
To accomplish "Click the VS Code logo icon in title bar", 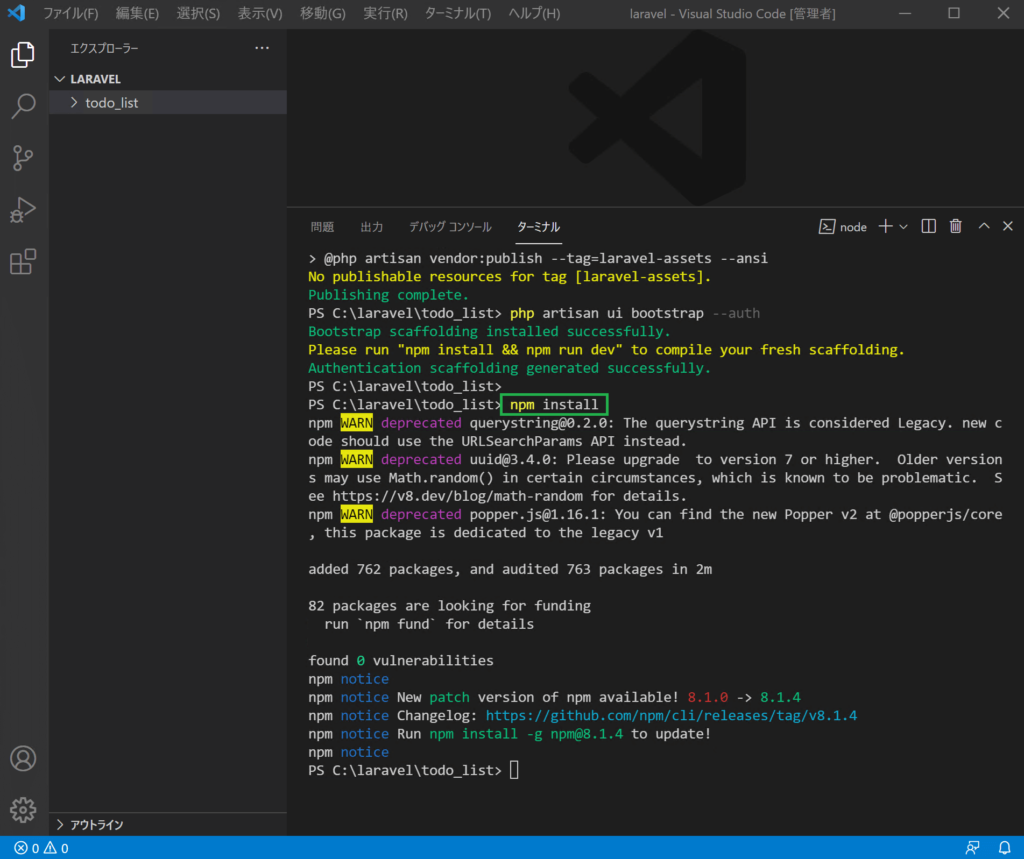I will tap(16, 13).
